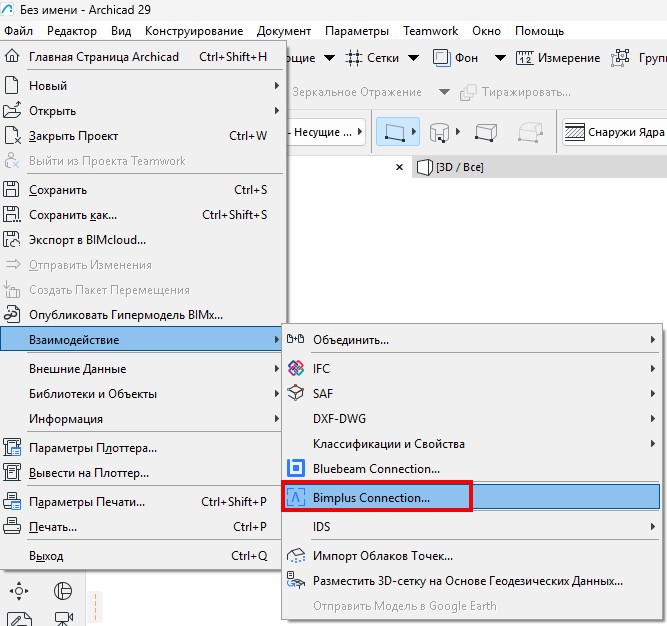Viewport: 667px width, 626px height.
Task: Open the Teamwork menu
Action: (430, 31)
